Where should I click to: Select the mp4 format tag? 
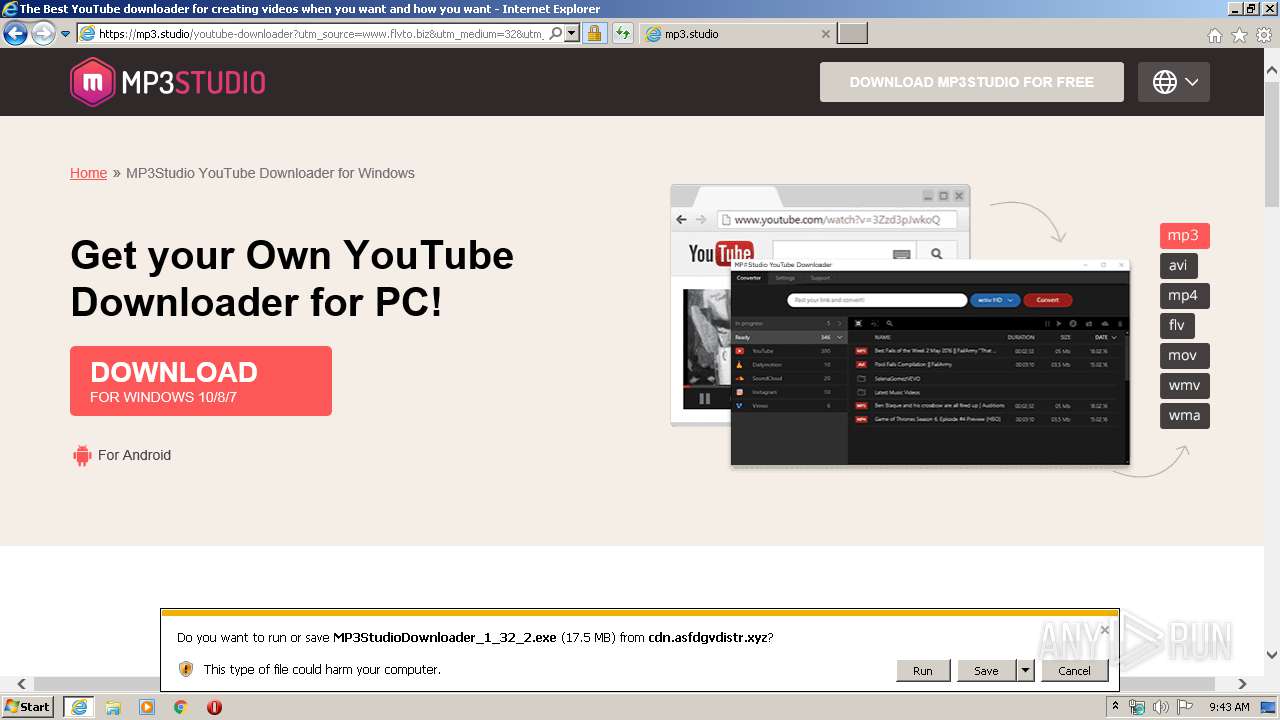[x=1185, y=296]
